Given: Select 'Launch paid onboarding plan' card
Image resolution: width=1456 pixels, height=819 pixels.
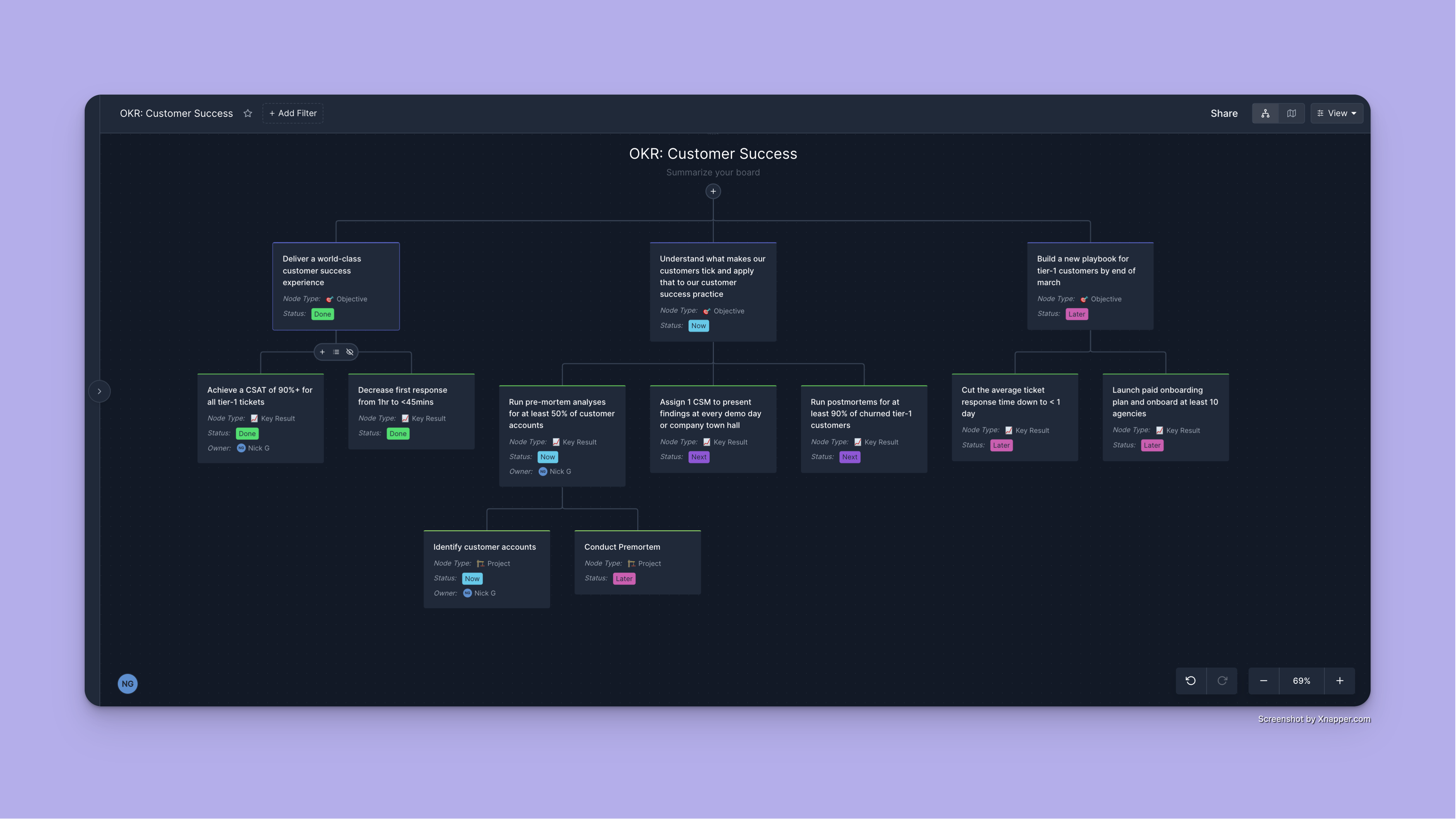Looking at the screenshot, I should [x=1166, y=417].
